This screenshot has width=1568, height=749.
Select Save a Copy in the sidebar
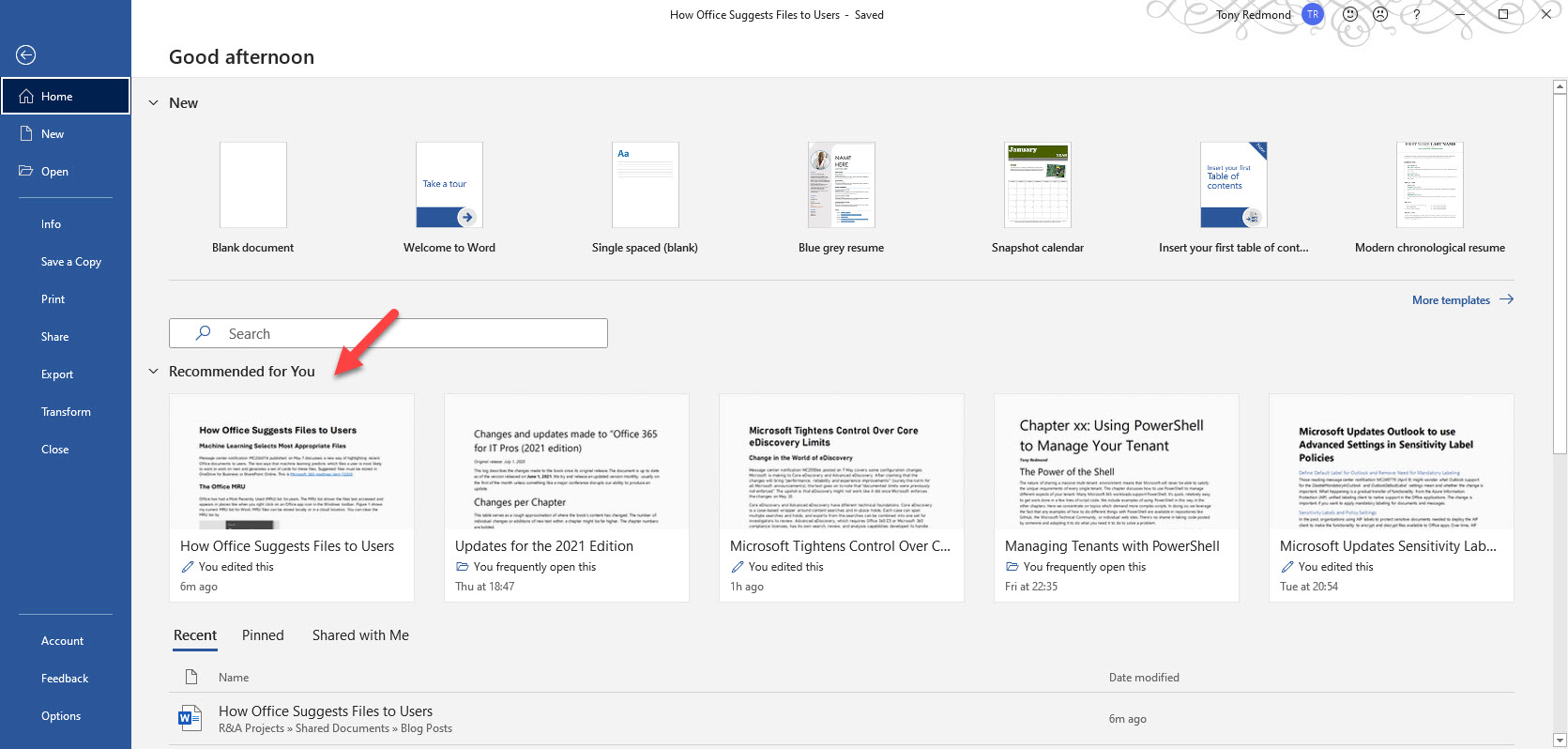(71, 262)
